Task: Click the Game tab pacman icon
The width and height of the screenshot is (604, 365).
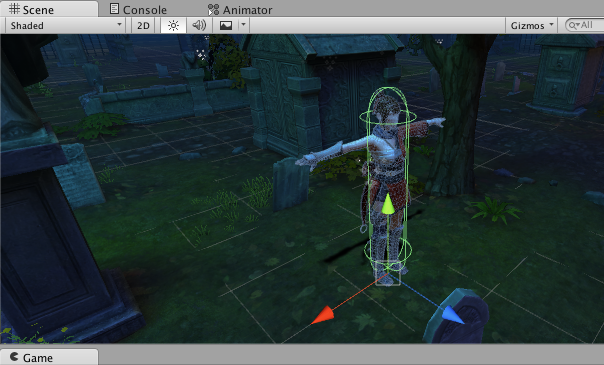Action: coord(14,357)
